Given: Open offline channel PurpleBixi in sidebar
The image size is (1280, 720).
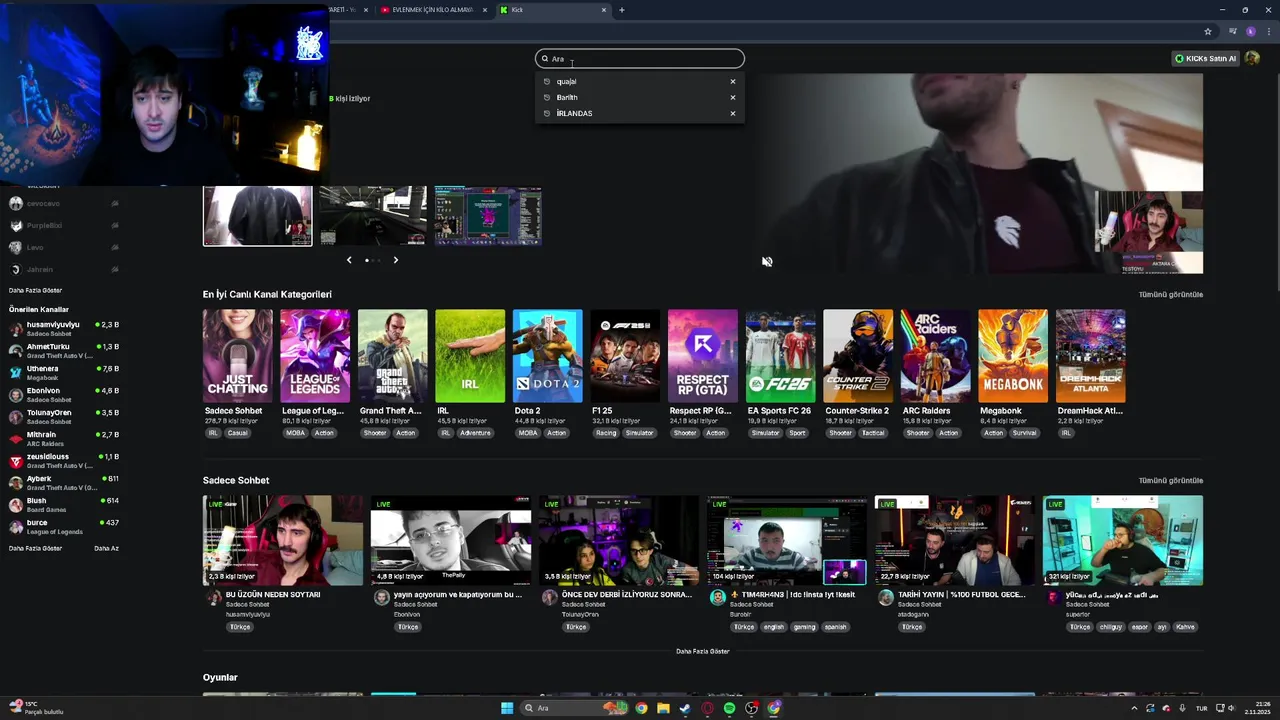Looking at the screenshot, I should click(x=63, y=226).
